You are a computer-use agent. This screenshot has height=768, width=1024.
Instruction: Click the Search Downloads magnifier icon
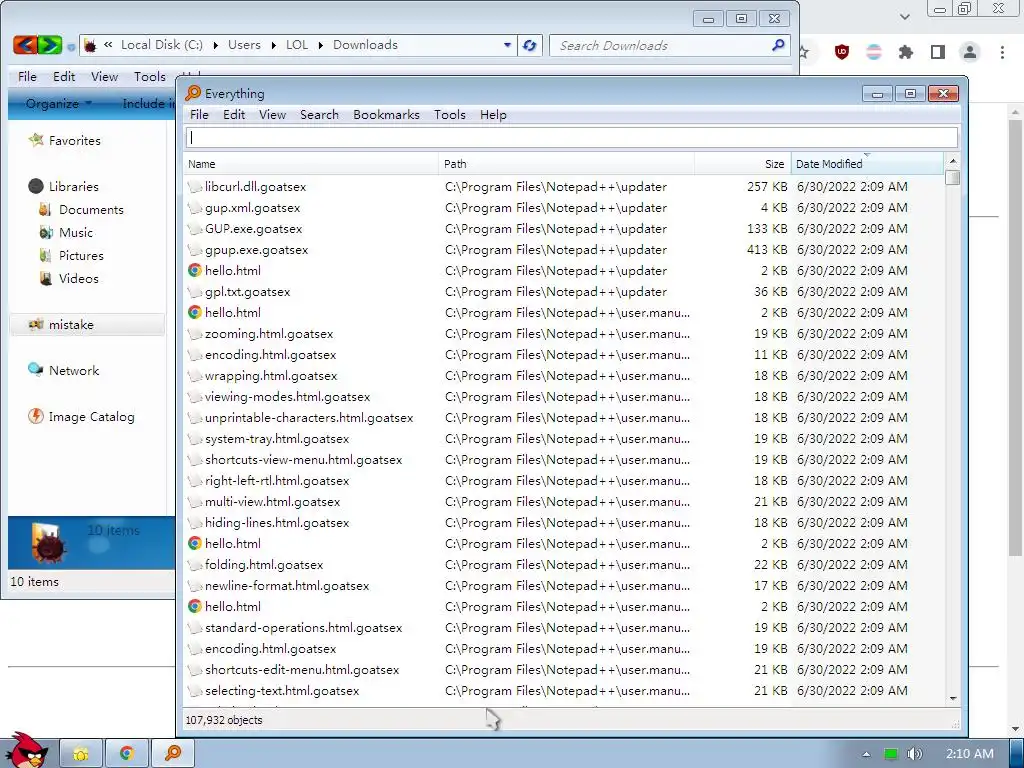click(778, 45)
